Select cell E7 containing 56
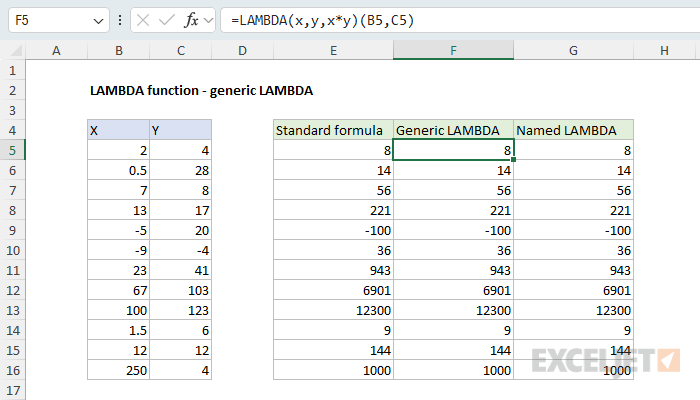 pyautogui.click(x=333, y=191)
